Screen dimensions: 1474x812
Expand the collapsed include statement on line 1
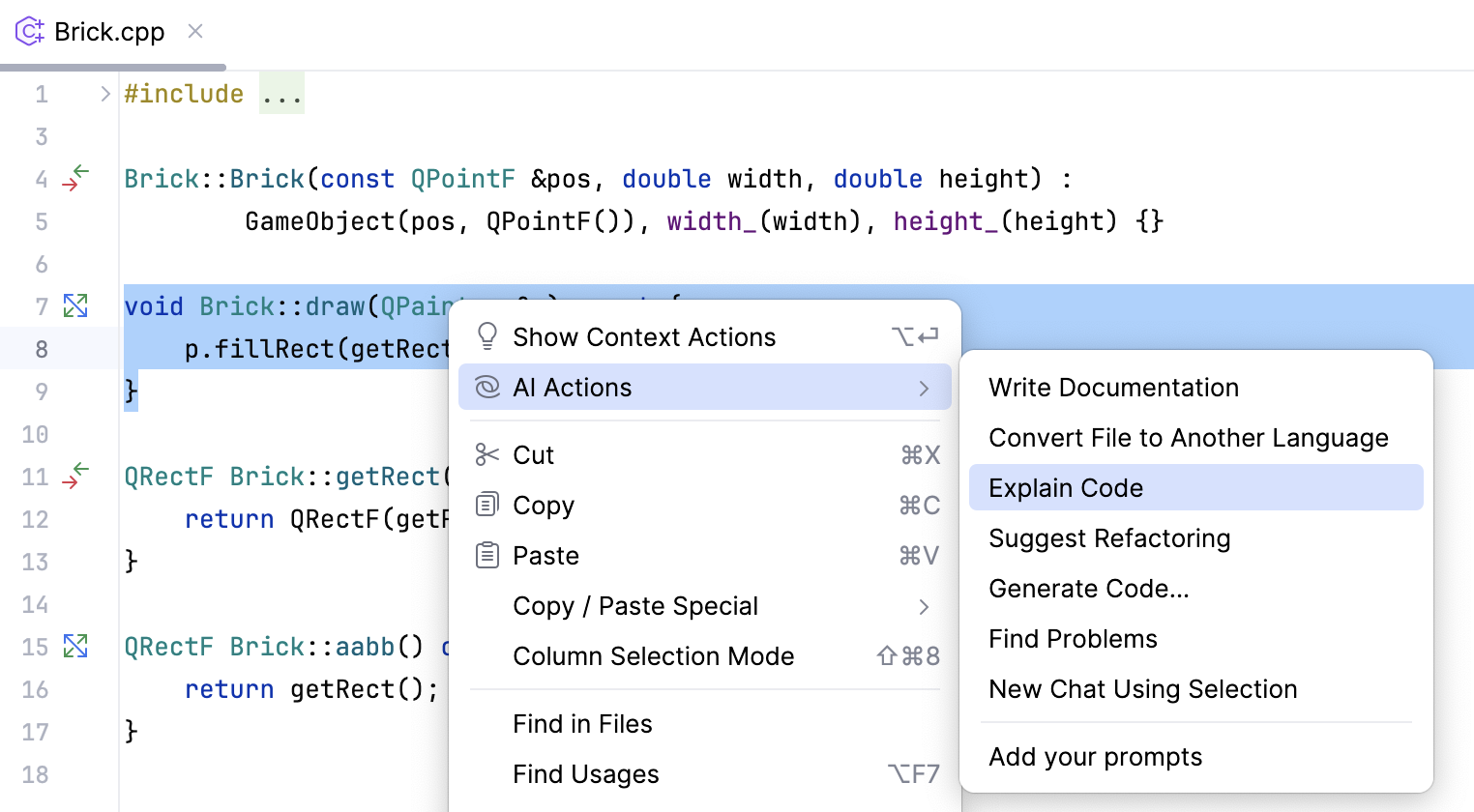point(281,93)
